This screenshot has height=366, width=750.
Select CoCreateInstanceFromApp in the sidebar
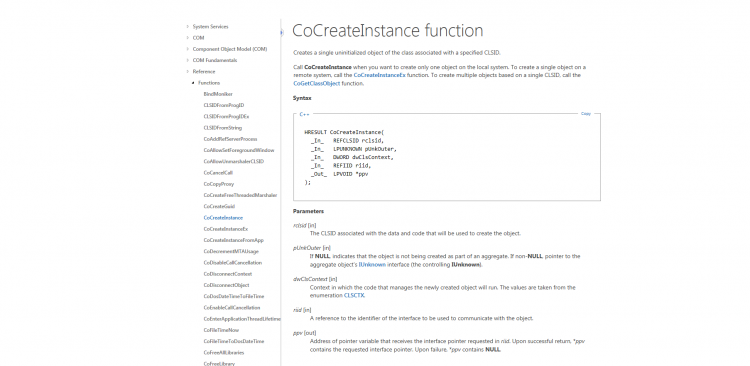(x=233, y=240)
